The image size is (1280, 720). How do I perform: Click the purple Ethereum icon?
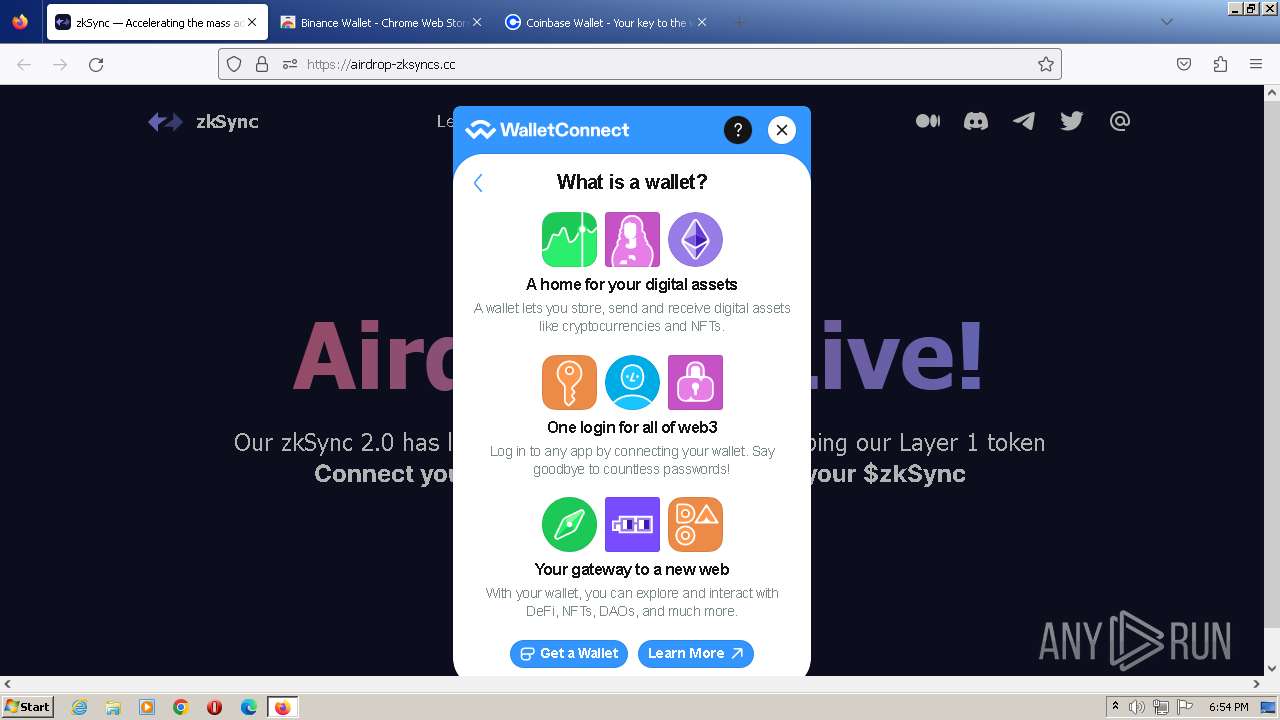[695, 240]
